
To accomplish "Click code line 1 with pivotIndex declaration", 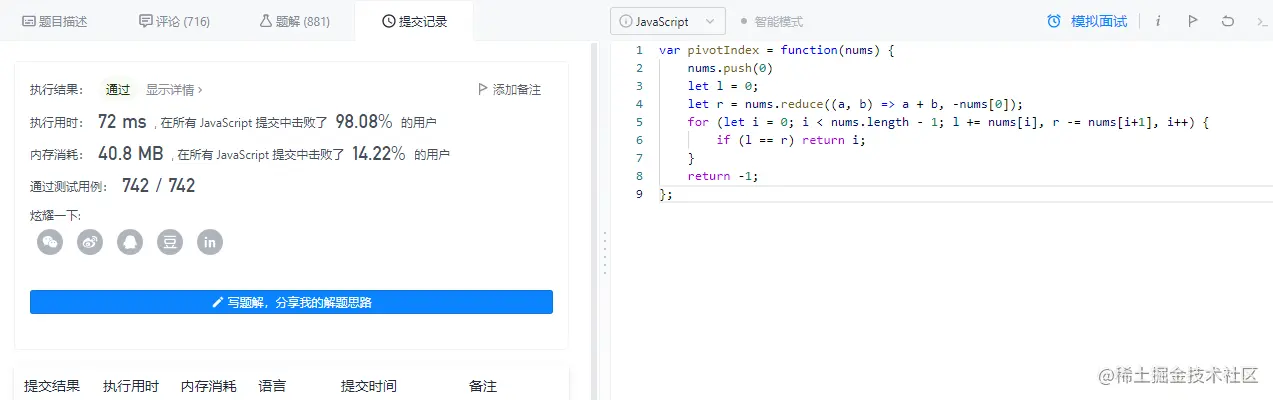I will pyautogui.click(x=776, y=49).
